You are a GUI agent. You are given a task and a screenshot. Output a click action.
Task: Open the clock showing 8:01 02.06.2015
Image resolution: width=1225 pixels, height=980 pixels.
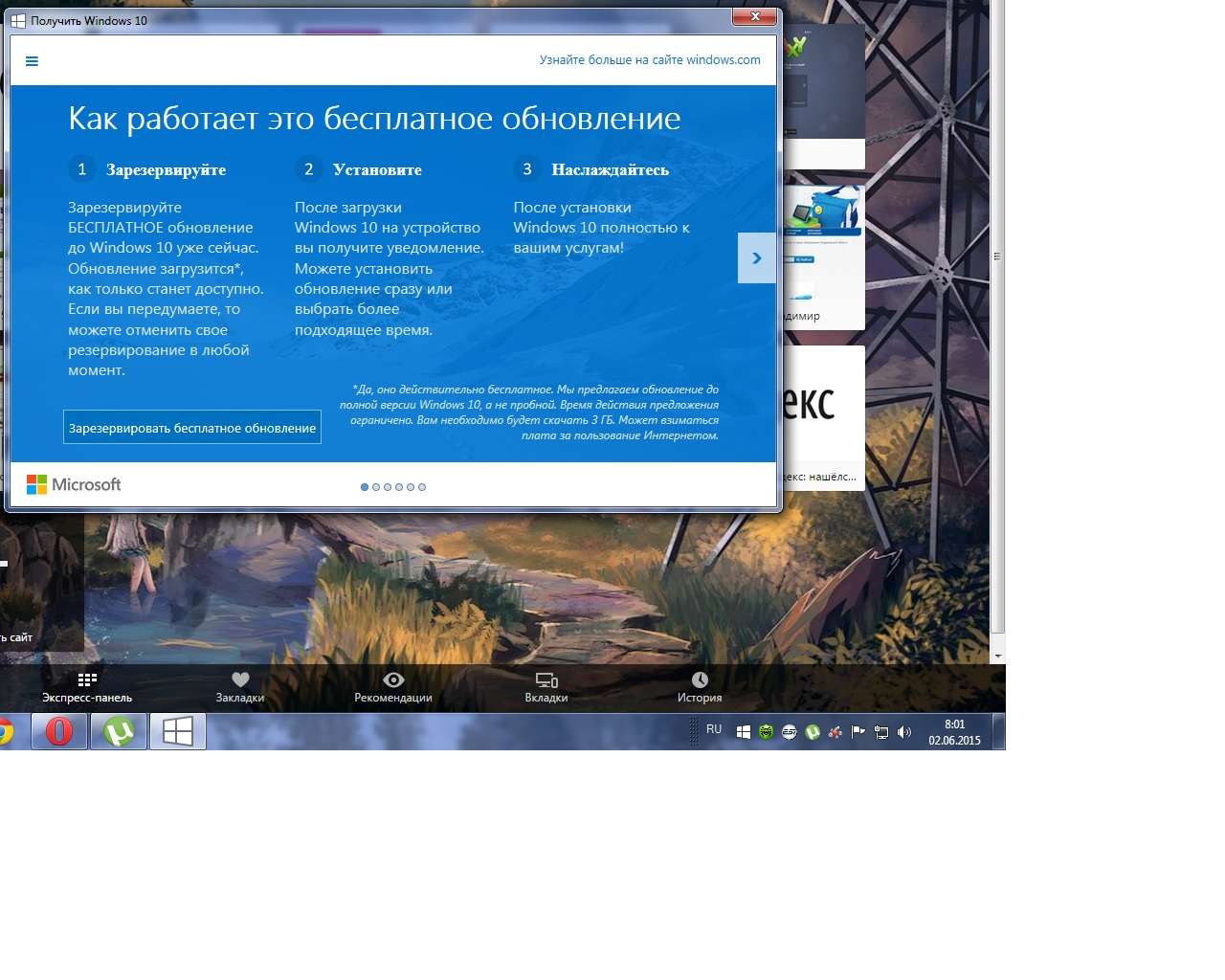[x=954, y=732]
